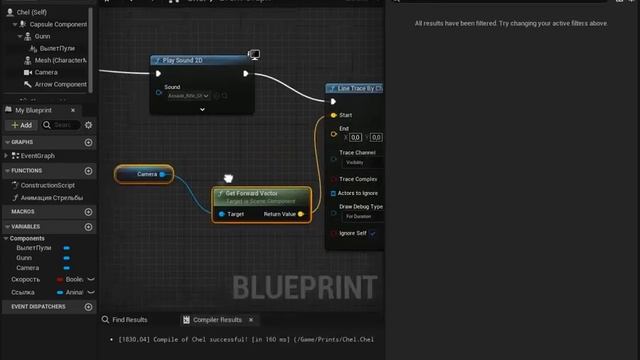Add a new function with plus icon
Image resolution: width=640 pixels, height=360 pixels.
pos(88,171)
